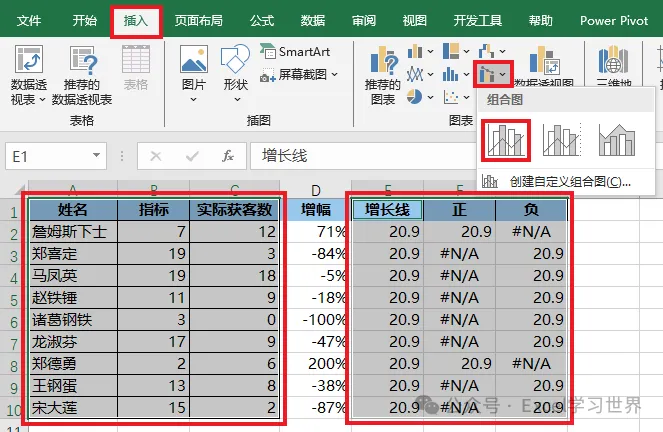Choose stacked area-clustered column combo thumbnail
The image size is (663, 432).
(x=617, y=140)
